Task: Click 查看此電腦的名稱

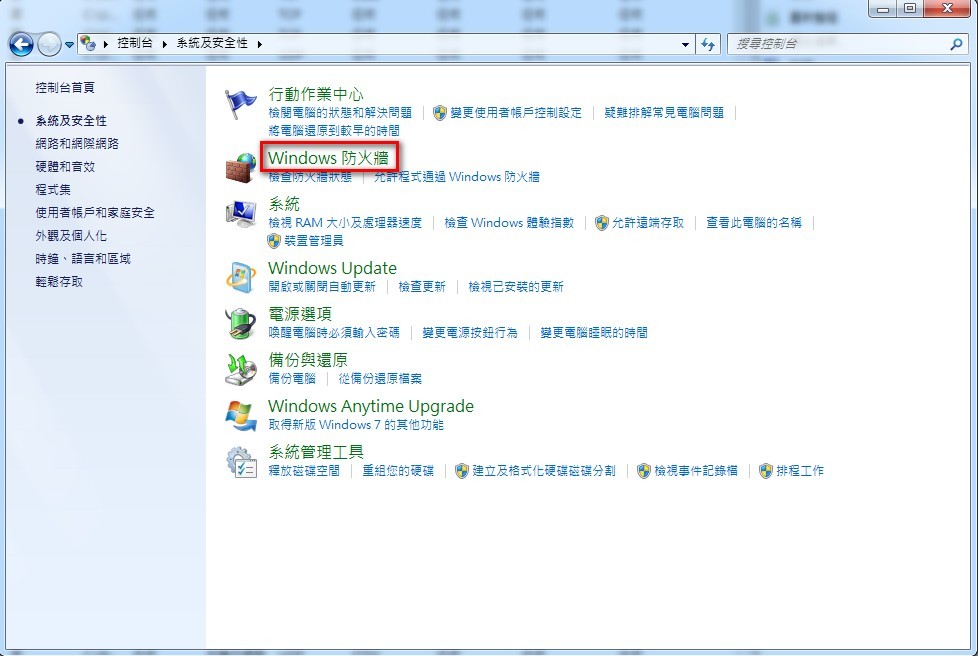Action: click(x=754, y=223)
